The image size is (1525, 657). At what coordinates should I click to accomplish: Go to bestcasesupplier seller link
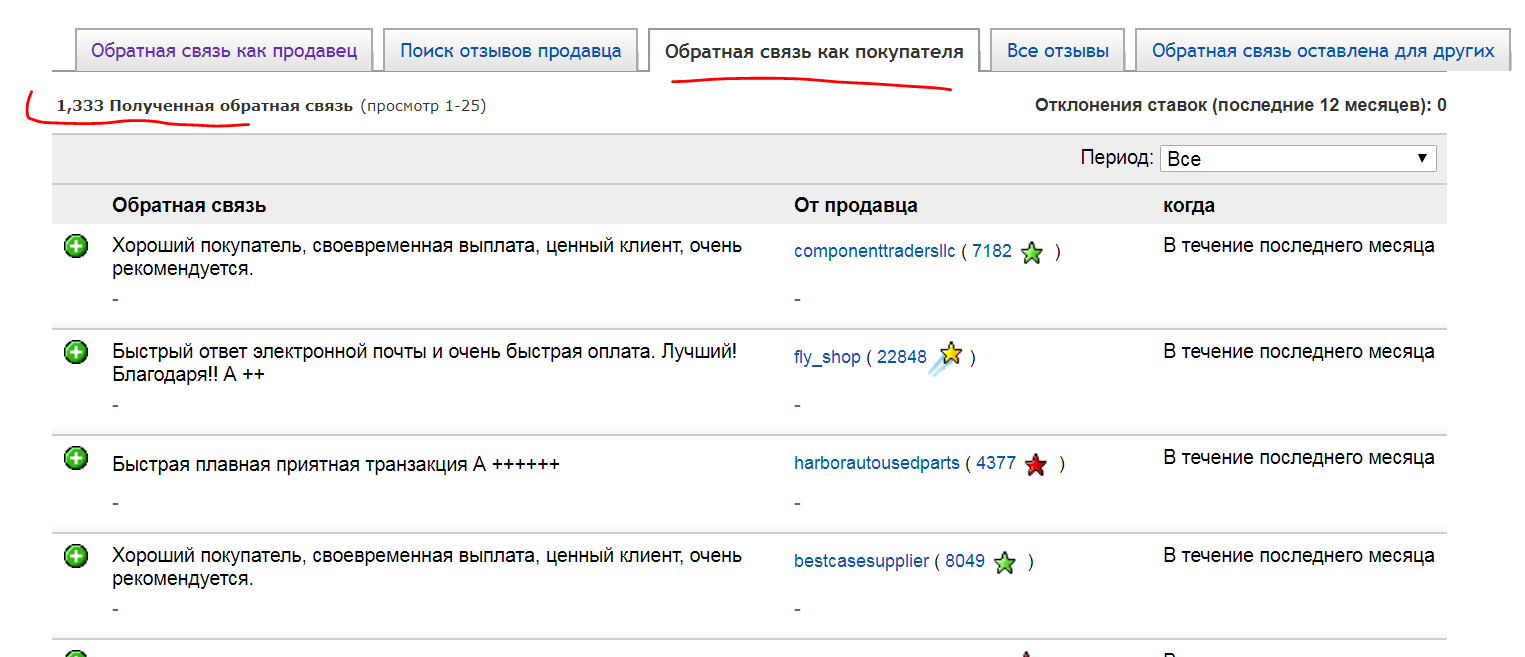(x=861, y=562)
